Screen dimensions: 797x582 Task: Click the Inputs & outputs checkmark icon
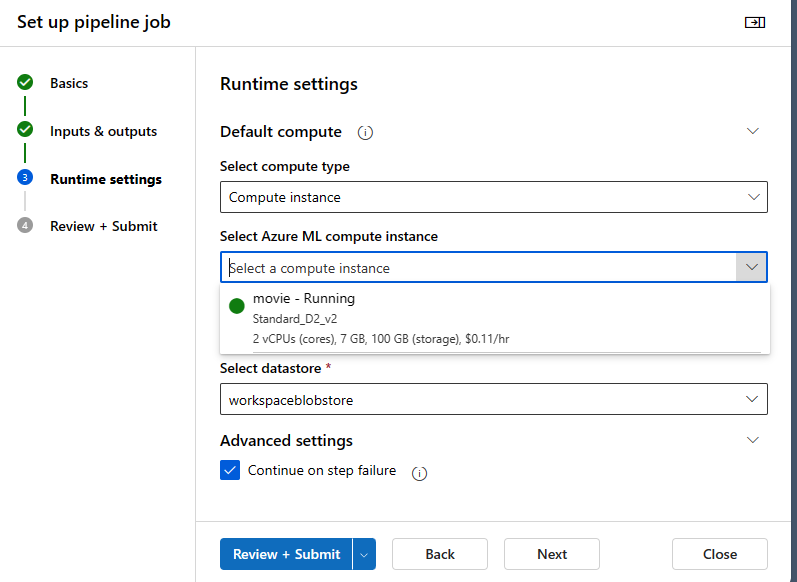click(25, 130)
